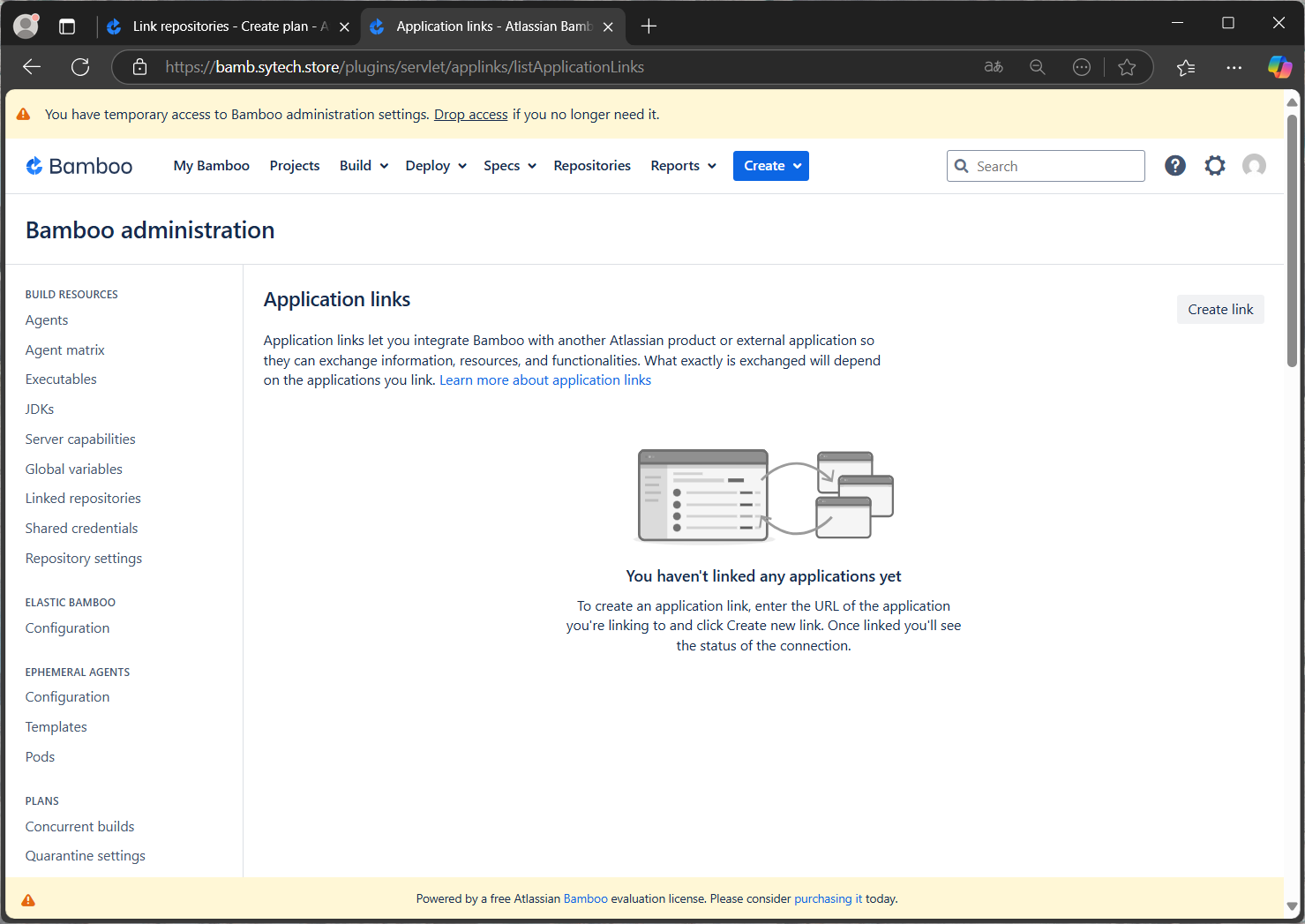The width and height of the screenshot is (1305, 924).
Task: Open Repositories in the navigation
Action: pyautogui.click(x=592, y=166)
